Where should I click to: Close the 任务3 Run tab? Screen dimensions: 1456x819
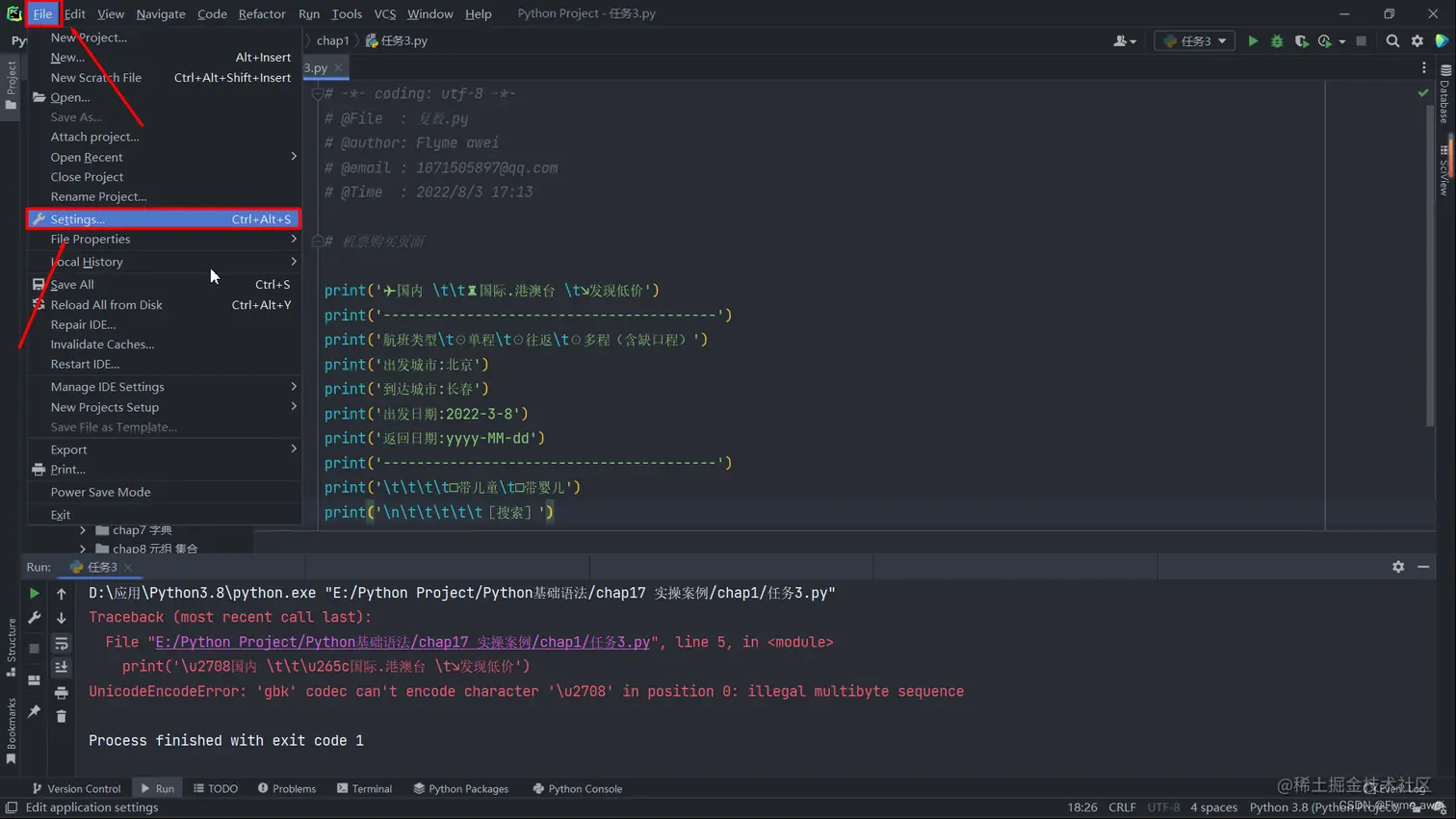coord(128,568)
